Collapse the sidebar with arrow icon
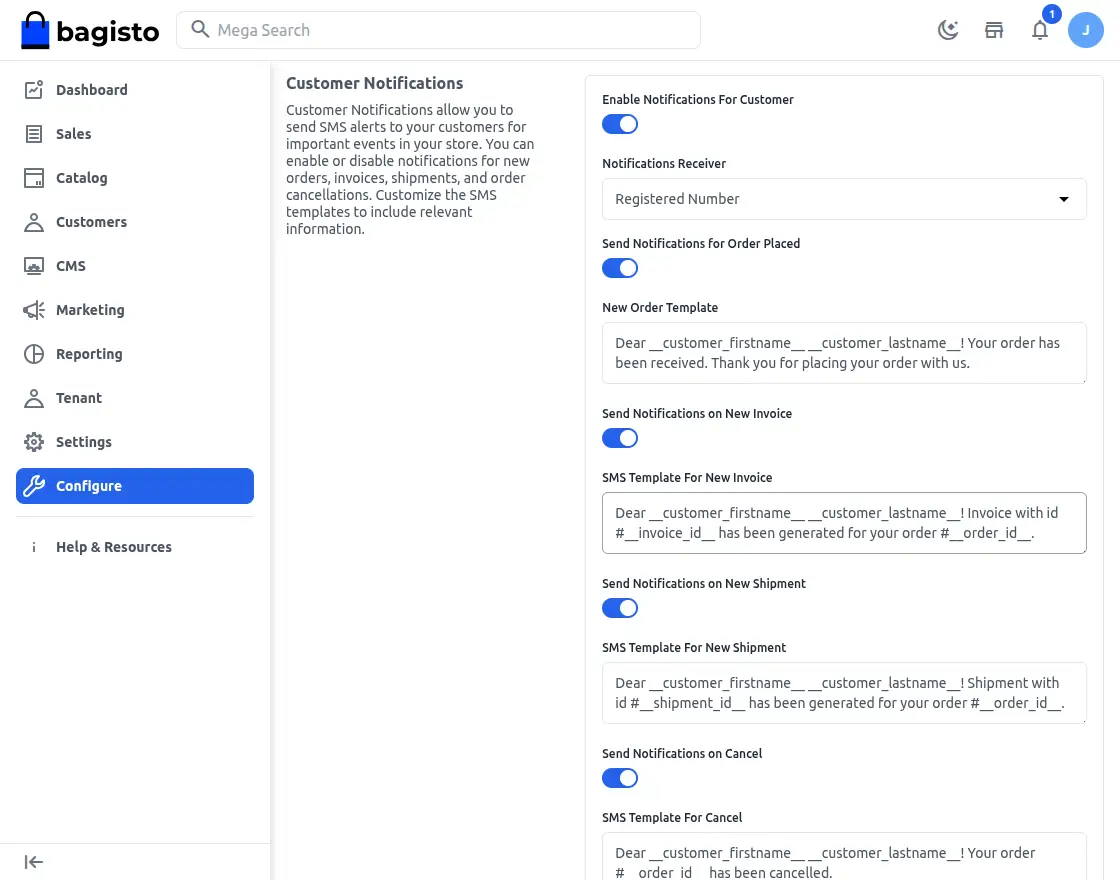 click(34, 862)
